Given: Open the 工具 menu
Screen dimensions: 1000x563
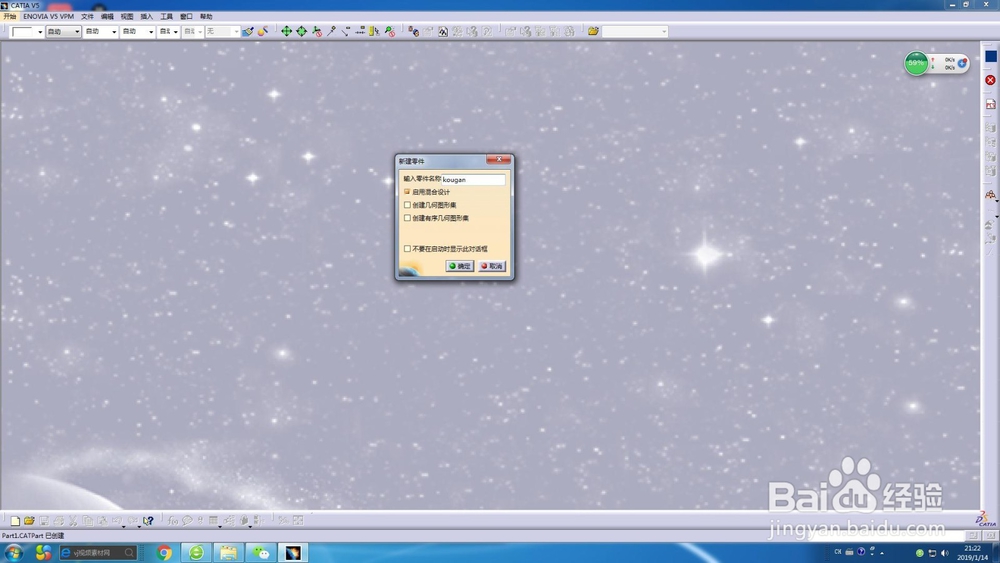Looking at the screenshot, I should point(166,17).
